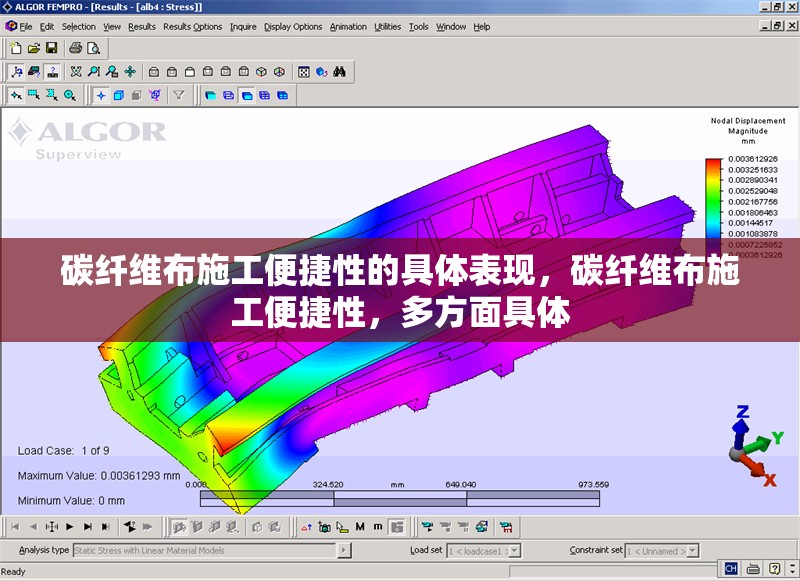The height and width of the screenshot is (581, 800).
Task: Activate the zoom window area tool
Action: tap(112, 72)
